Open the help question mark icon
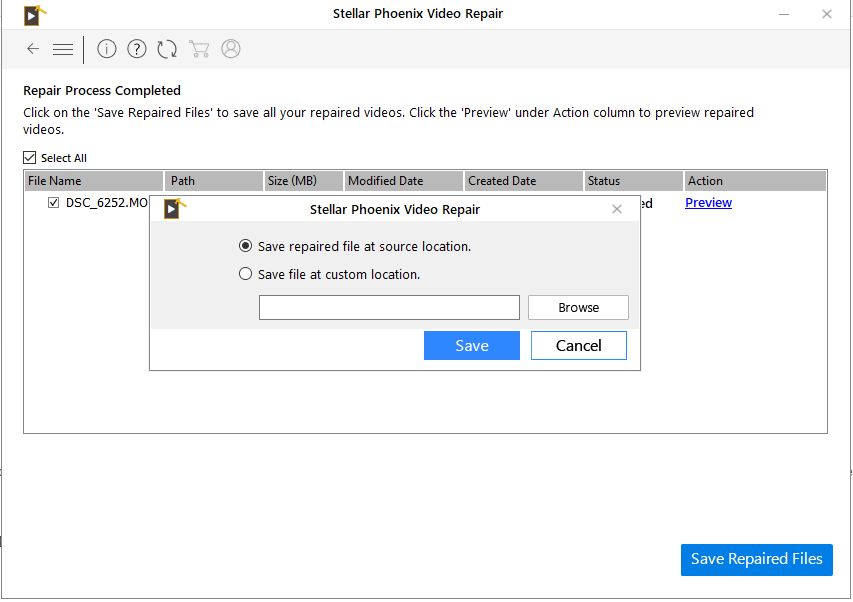 coord(137,49)
